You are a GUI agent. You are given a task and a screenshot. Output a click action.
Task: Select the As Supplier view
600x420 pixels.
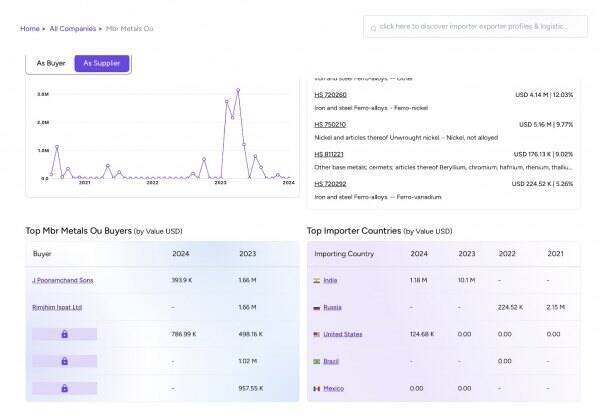[102, 63]
